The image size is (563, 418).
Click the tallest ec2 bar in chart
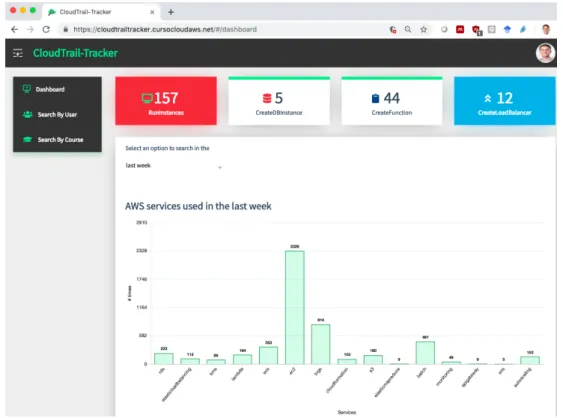click(x=295, y=307)
